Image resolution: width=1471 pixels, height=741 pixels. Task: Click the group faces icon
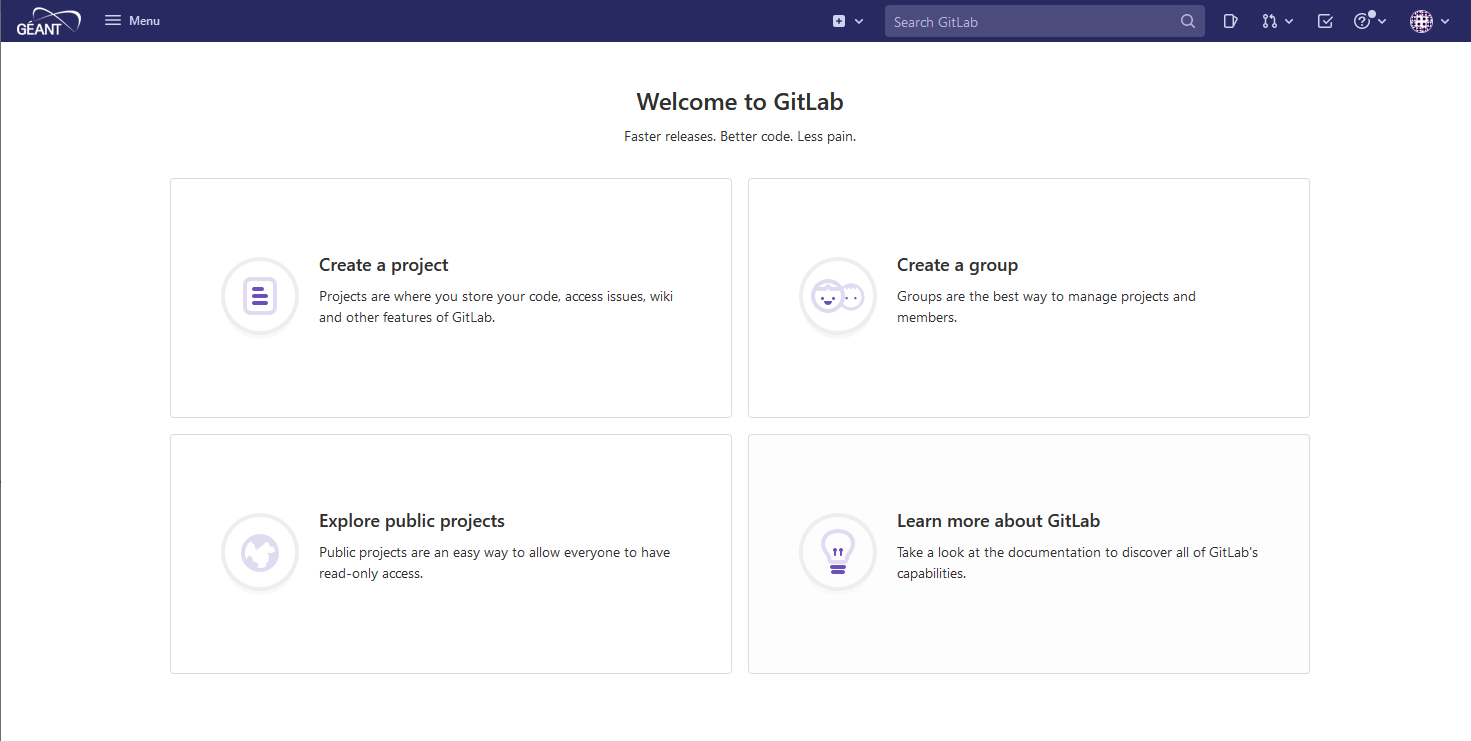point(838,296)
